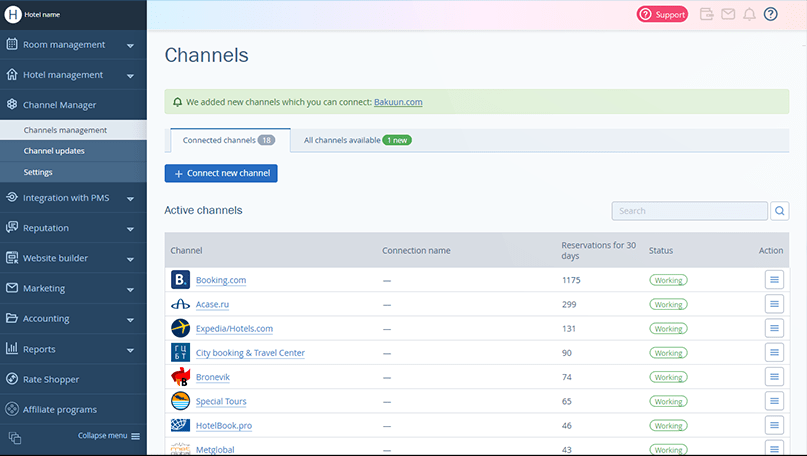Click the search magnifier button

pos(780,211)
